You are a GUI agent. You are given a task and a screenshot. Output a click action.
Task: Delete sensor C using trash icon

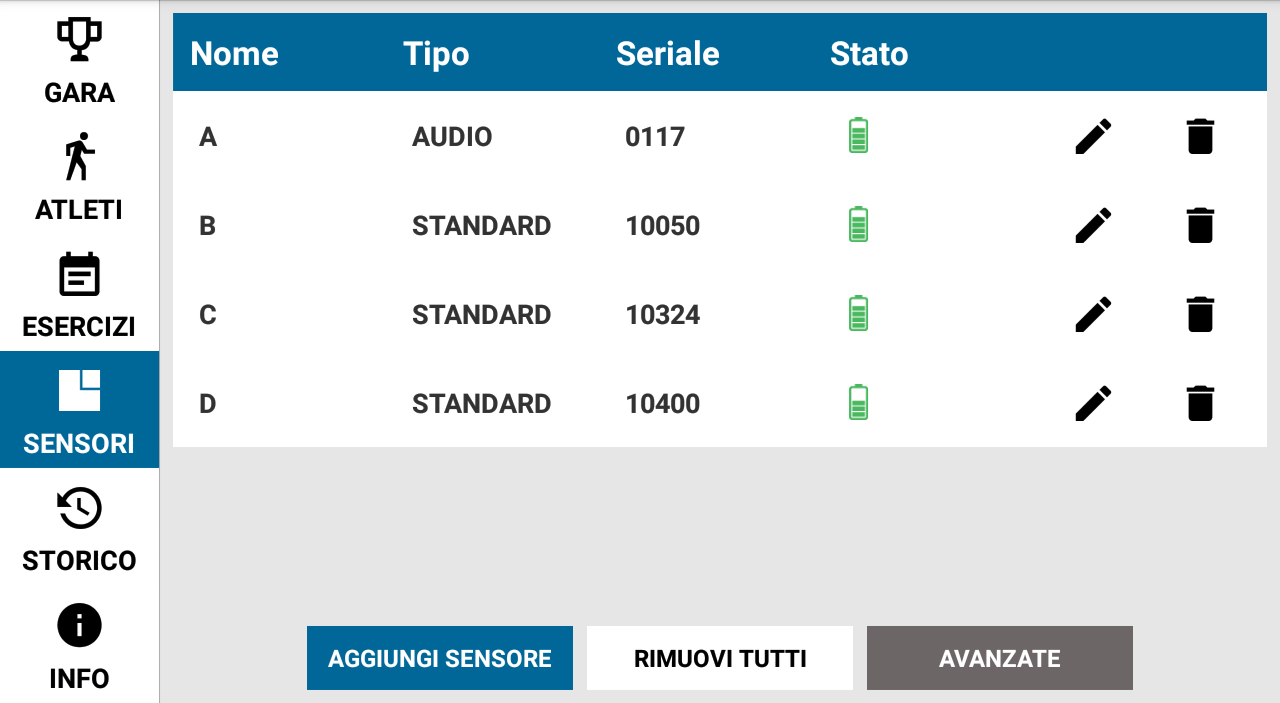pos(1200,314)
